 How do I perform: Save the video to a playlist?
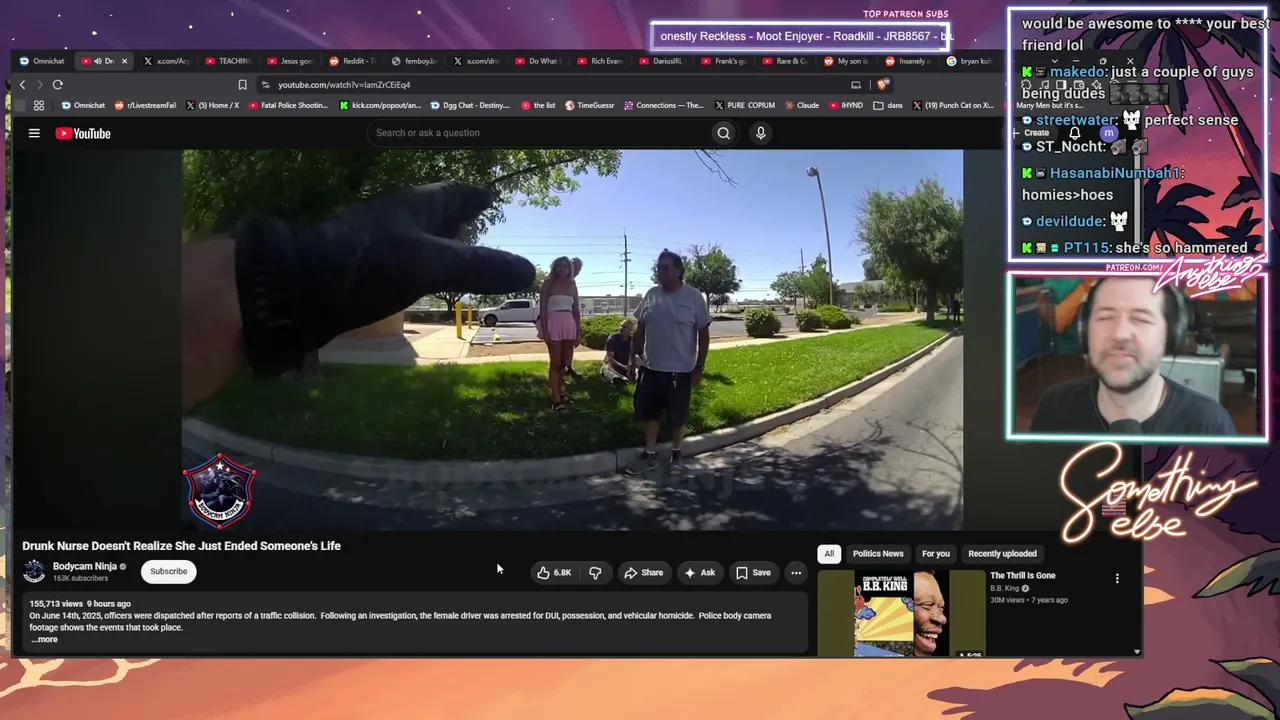point(753,572)
